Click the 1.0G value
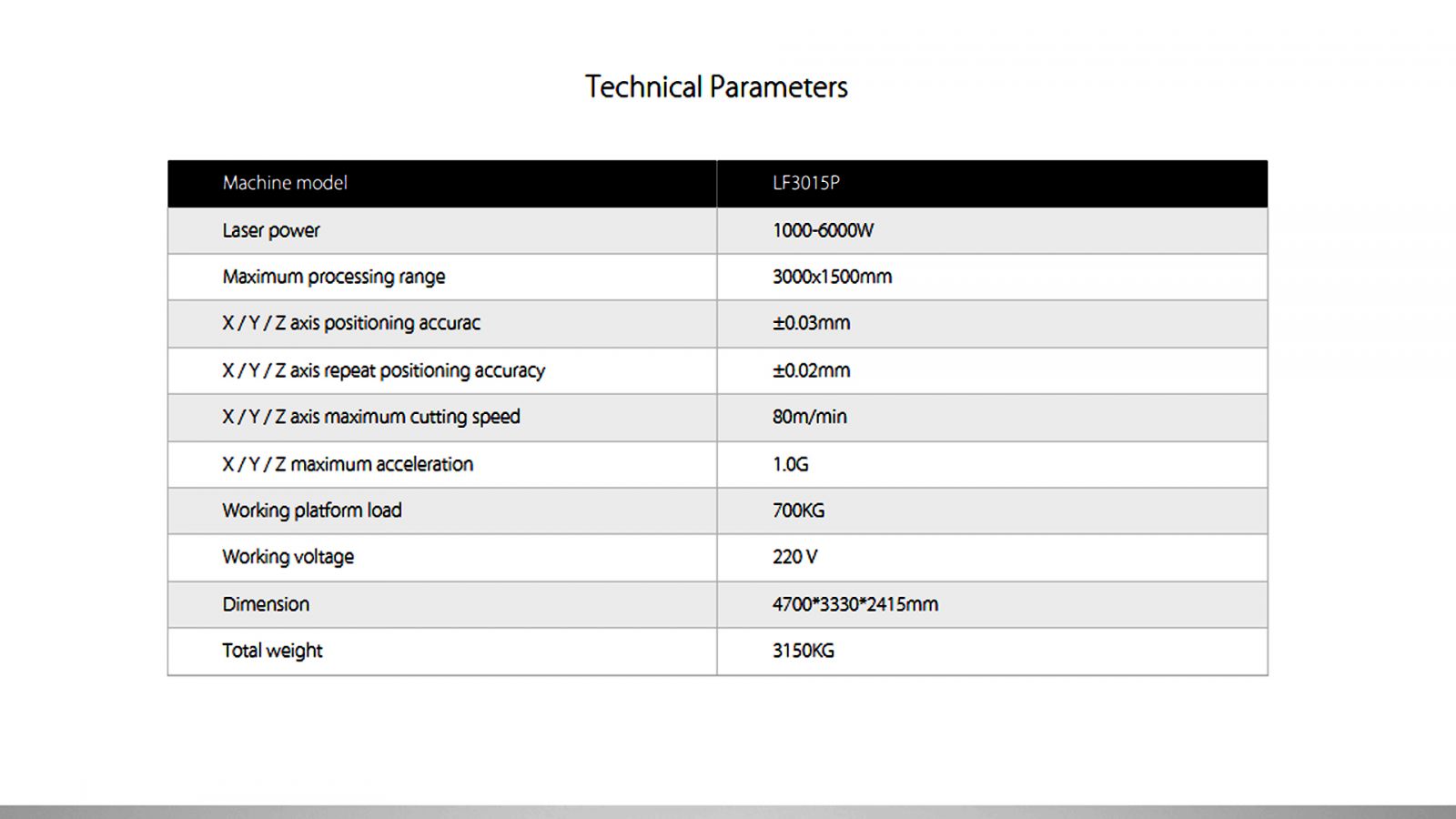 (x=790, y=464)
